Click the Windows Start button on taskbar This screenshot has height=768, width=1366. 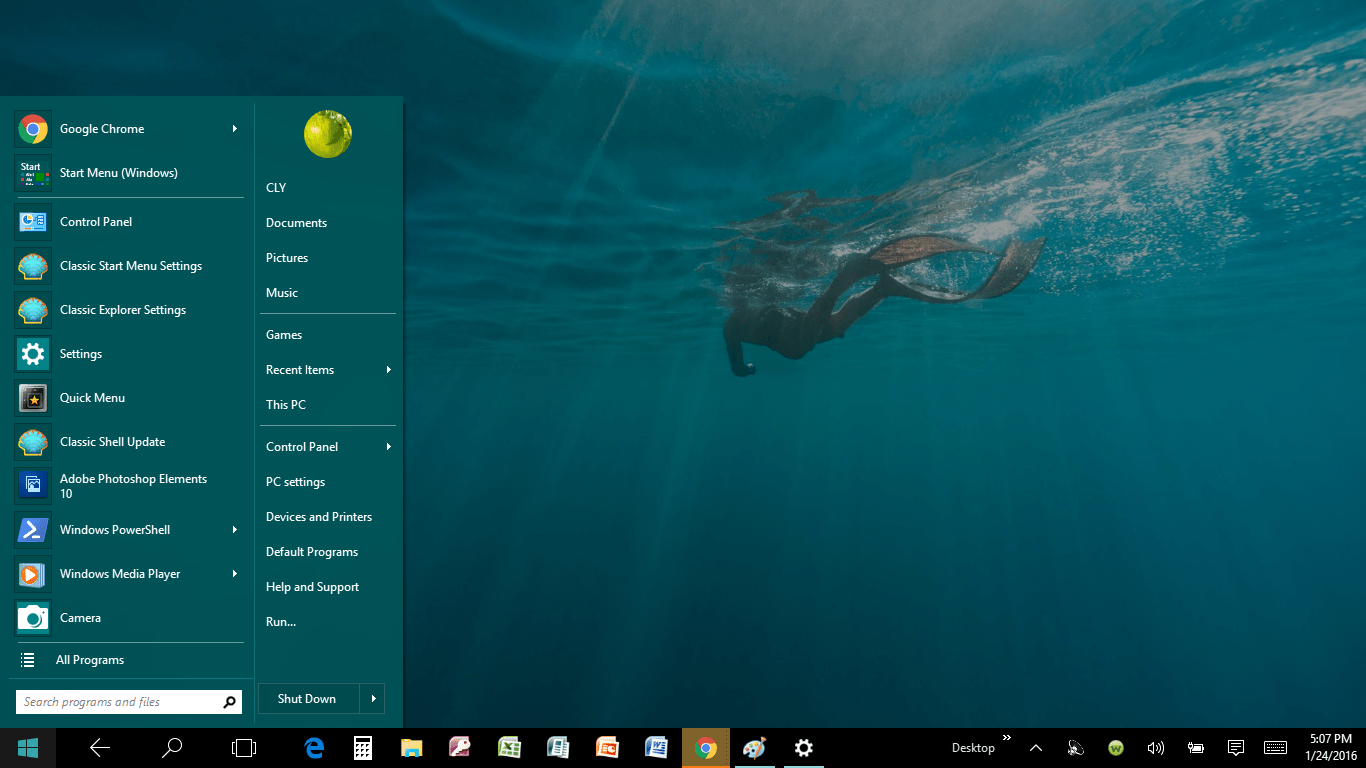click(x=27, y=748)
